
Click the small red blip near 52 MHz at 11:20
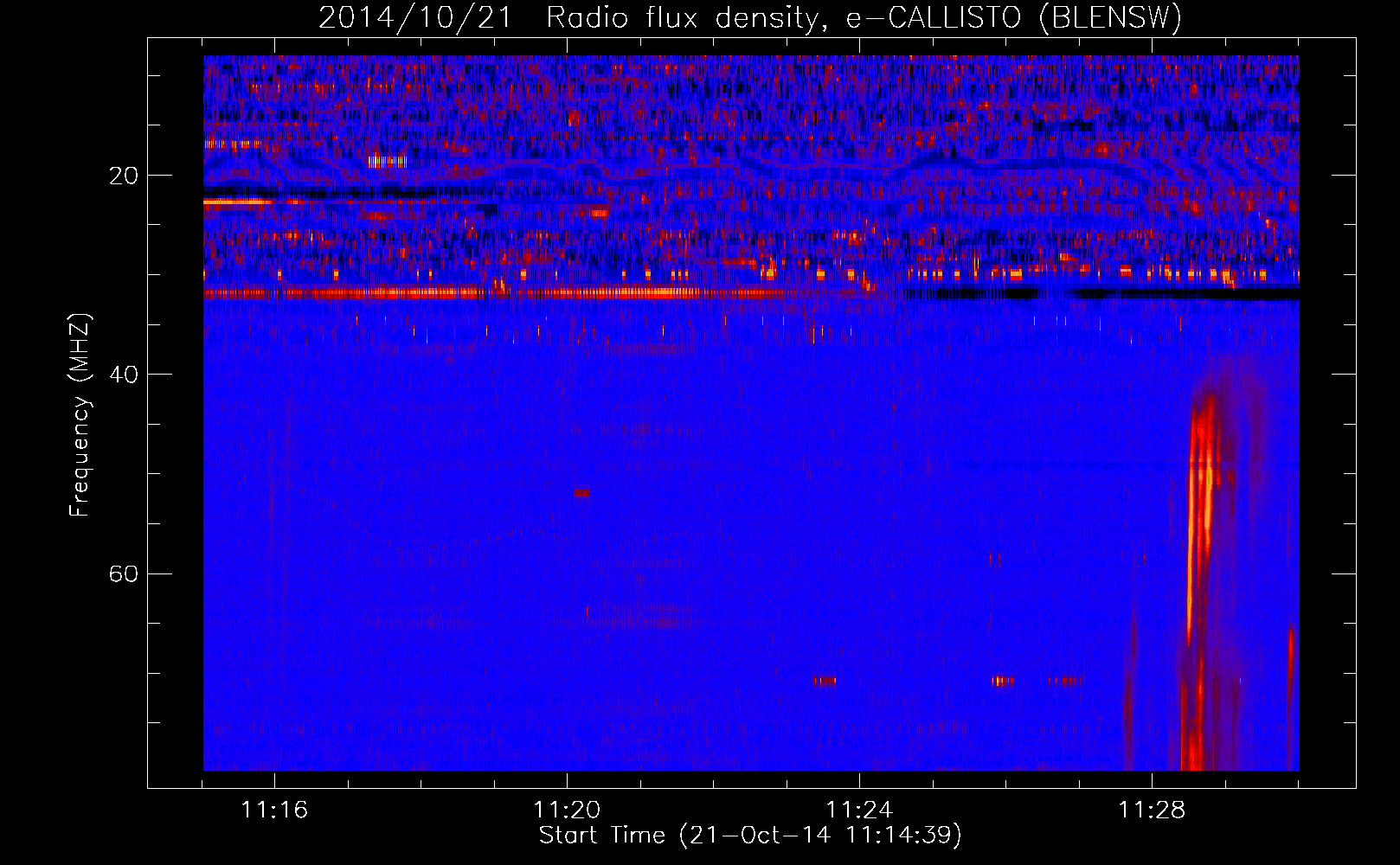point(581,492)
